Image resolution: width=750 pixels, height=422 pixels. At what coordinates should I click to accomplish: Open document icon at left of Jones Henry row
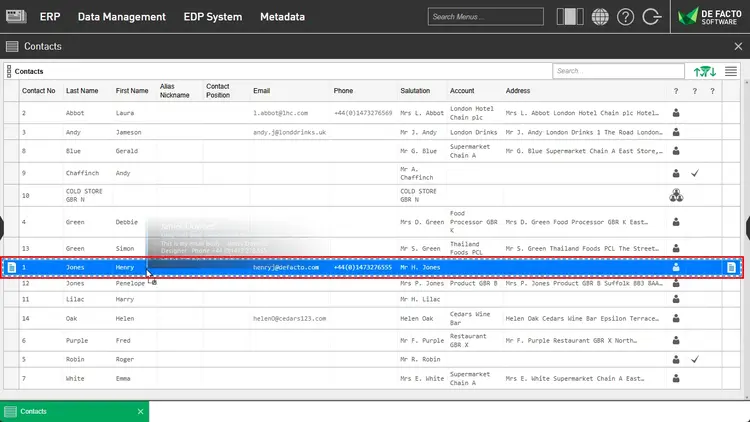tap(11, 267)
